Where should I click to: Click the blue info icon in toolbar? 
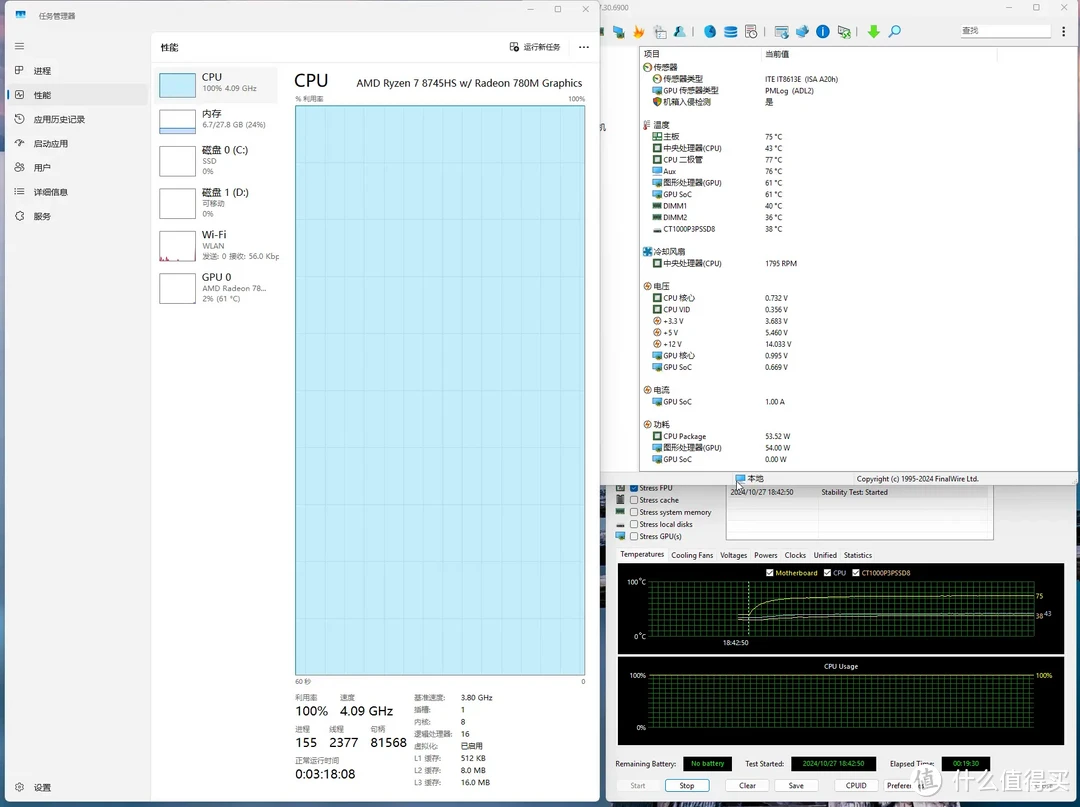[822, 32]
